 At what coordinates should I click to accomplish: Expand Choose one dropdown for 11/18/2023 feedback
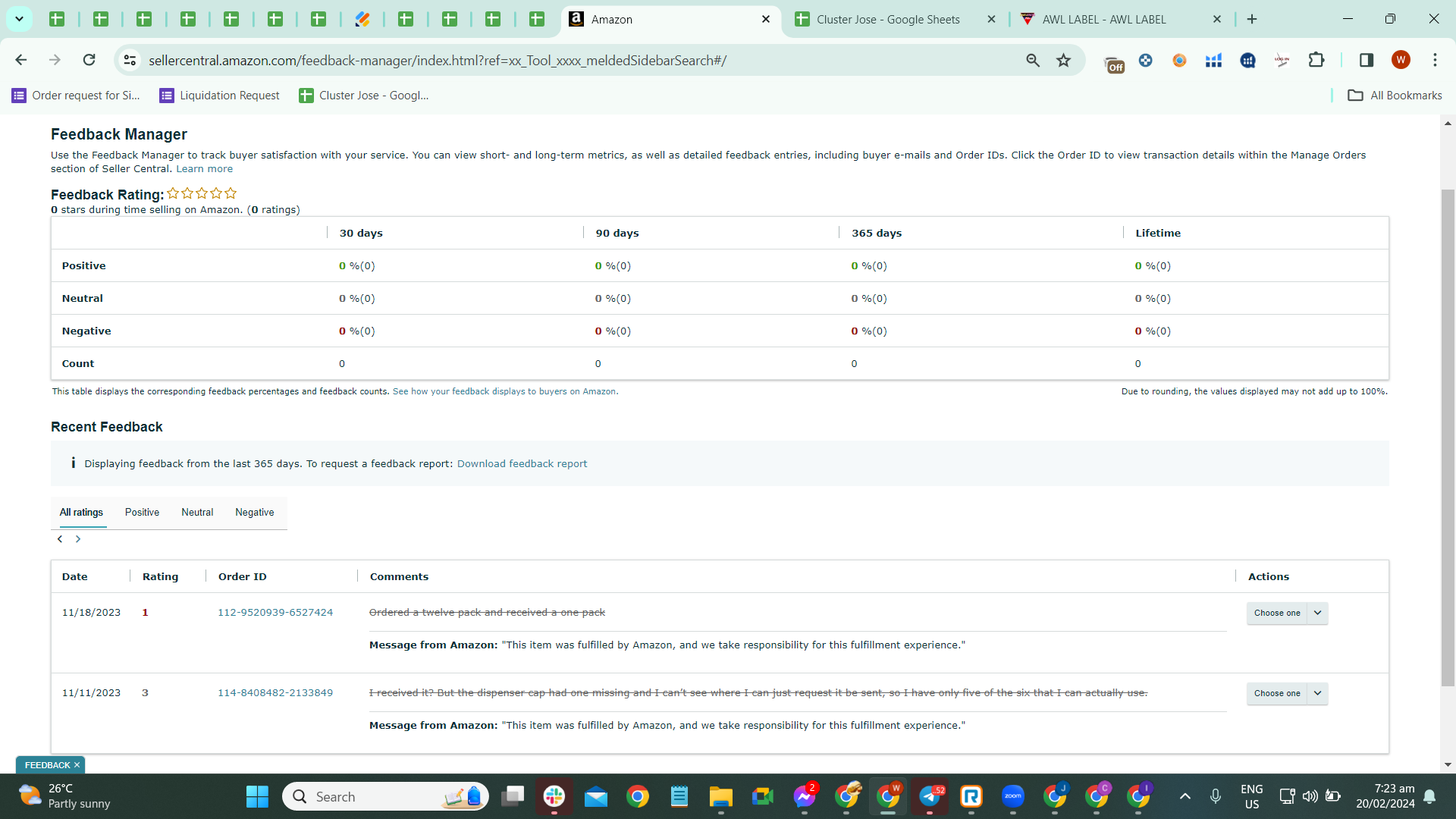click(x=1287, y=613)
